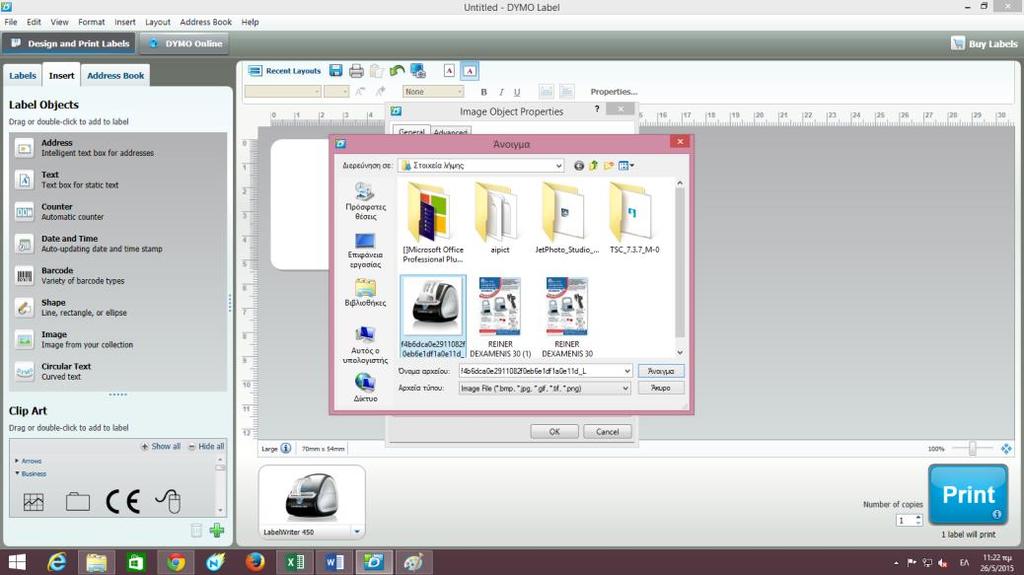This screenshot has width=1024, height=575.
Task: Click the Save icon in main toolbar
Action: (x=336, y=71)
